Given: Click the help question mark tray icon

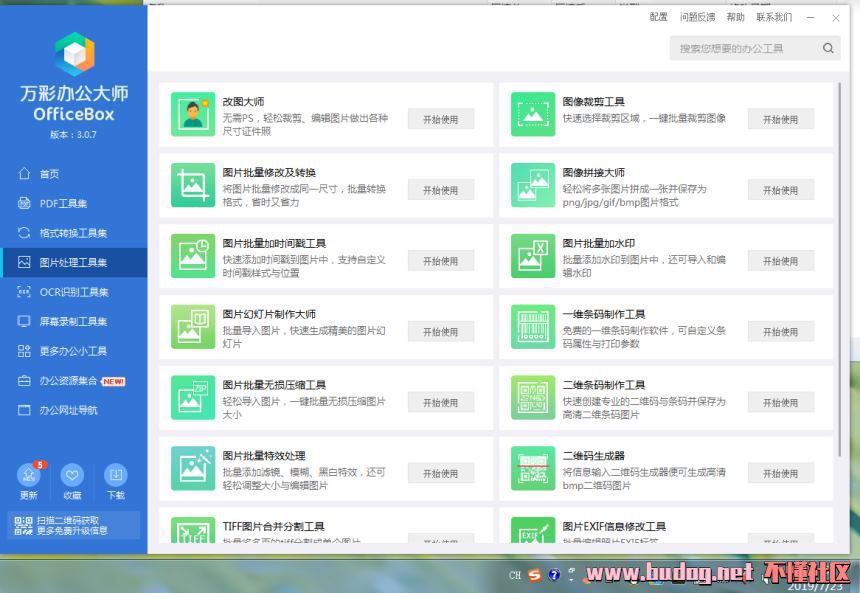Looking at the screenshot, I should click(x=555, y=575).
